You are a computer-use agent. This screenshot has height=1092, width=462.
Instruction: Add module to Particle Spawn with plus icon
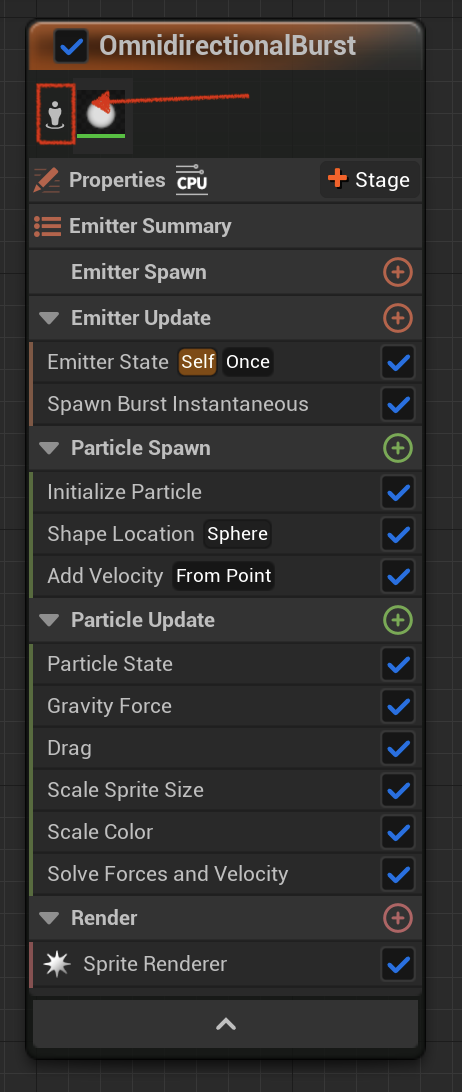(x=398, y=448)
